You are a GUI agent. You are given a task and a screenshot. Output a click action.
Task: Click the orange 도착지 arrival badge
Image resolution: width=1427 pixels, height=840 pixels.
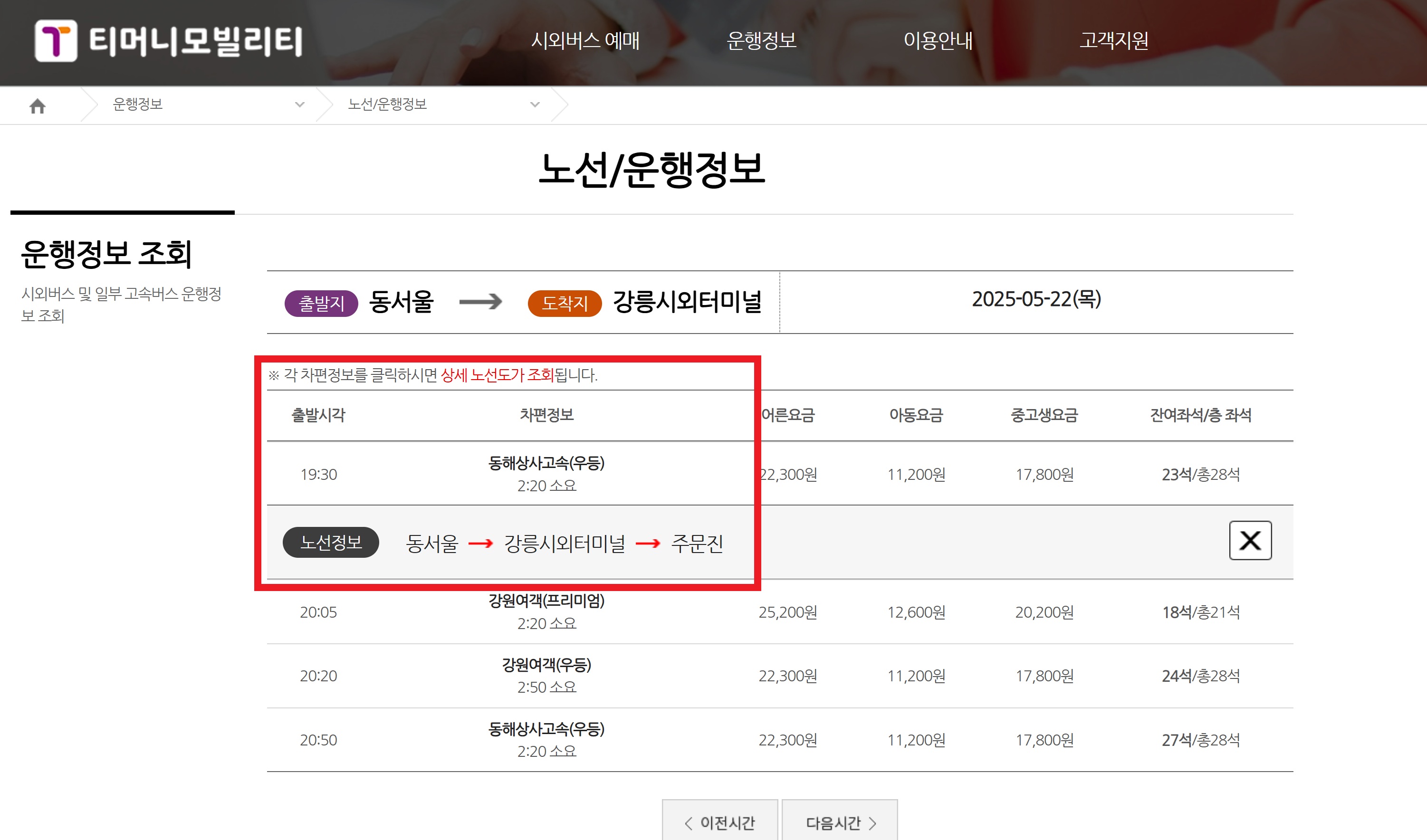pos(564,304)
